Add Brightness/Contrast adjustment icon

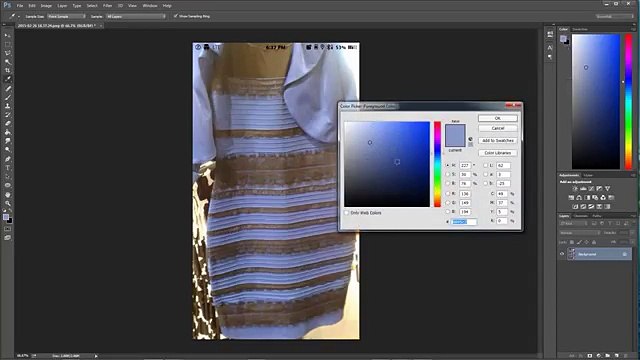tap(575, 189)
